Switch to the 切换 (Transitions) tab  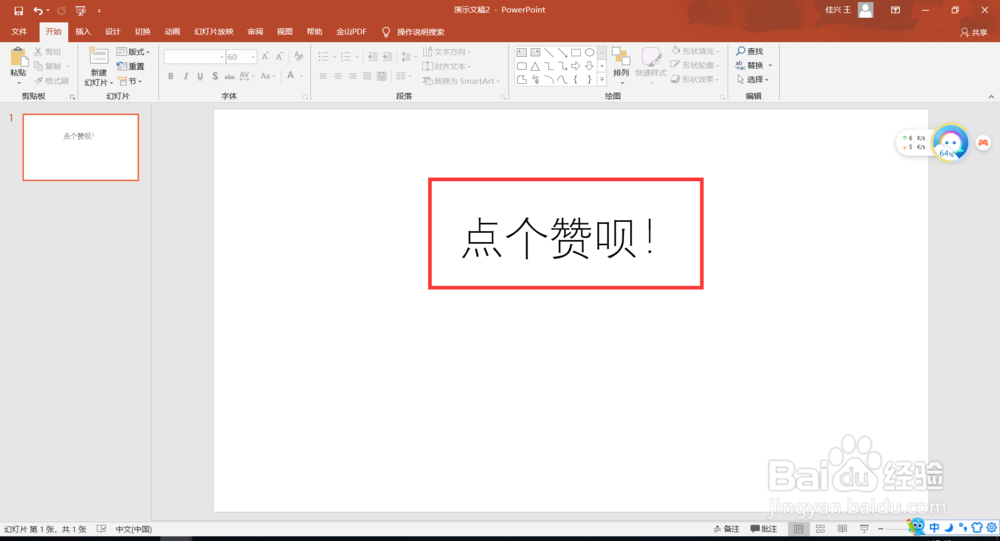coord(143,32)
